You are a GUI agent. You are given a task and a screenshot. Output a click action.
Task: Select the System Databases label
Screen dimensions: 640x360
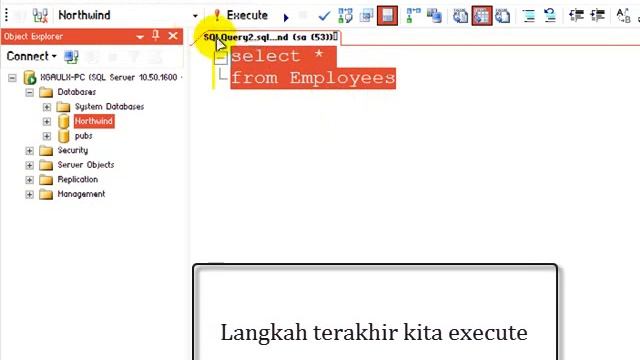tap(109, 107)
